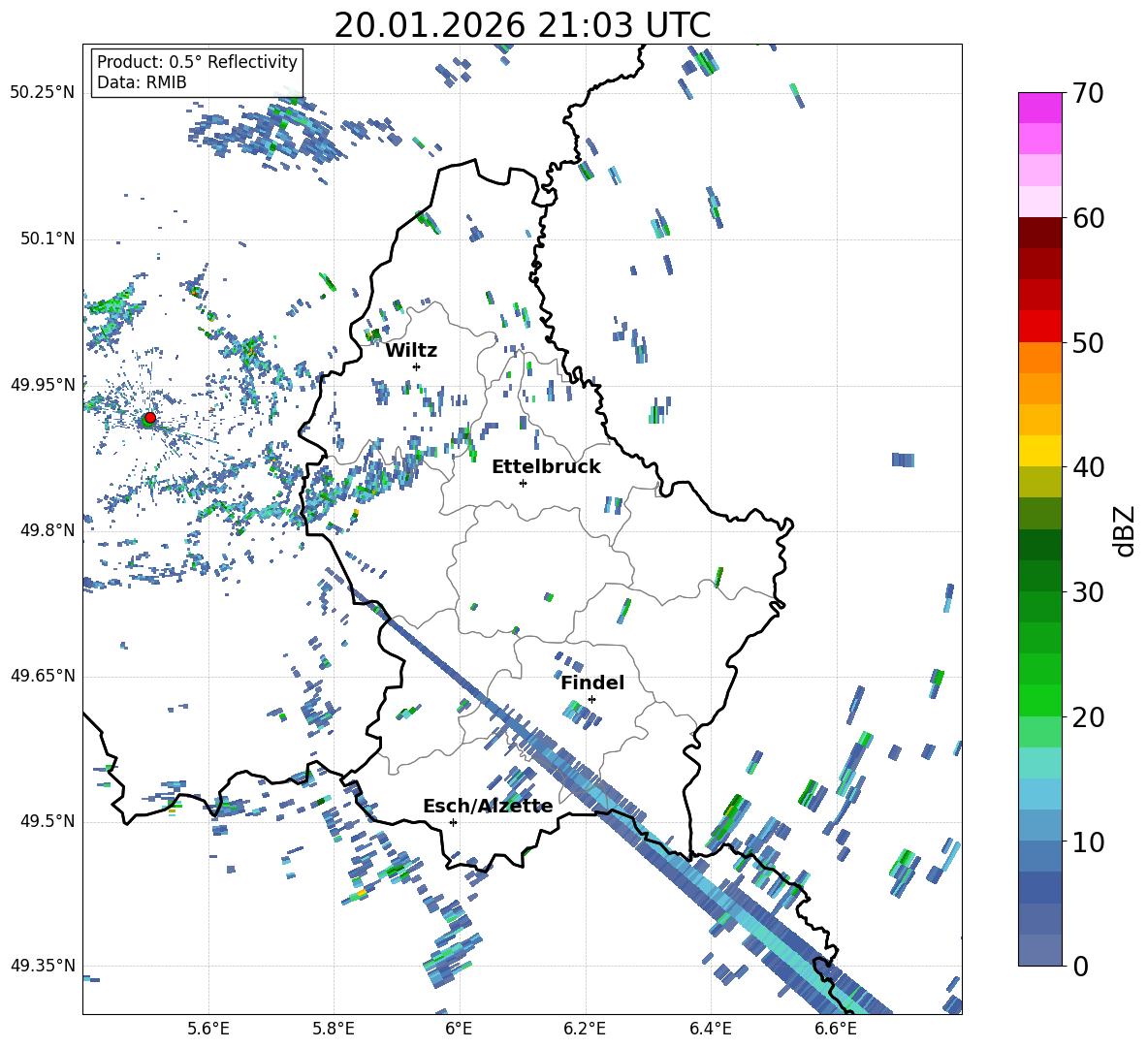The width and height of the screenshot is (1148, 1048).
Task: Click the 49.35°N latitude label
Action: tap(43, 966)
